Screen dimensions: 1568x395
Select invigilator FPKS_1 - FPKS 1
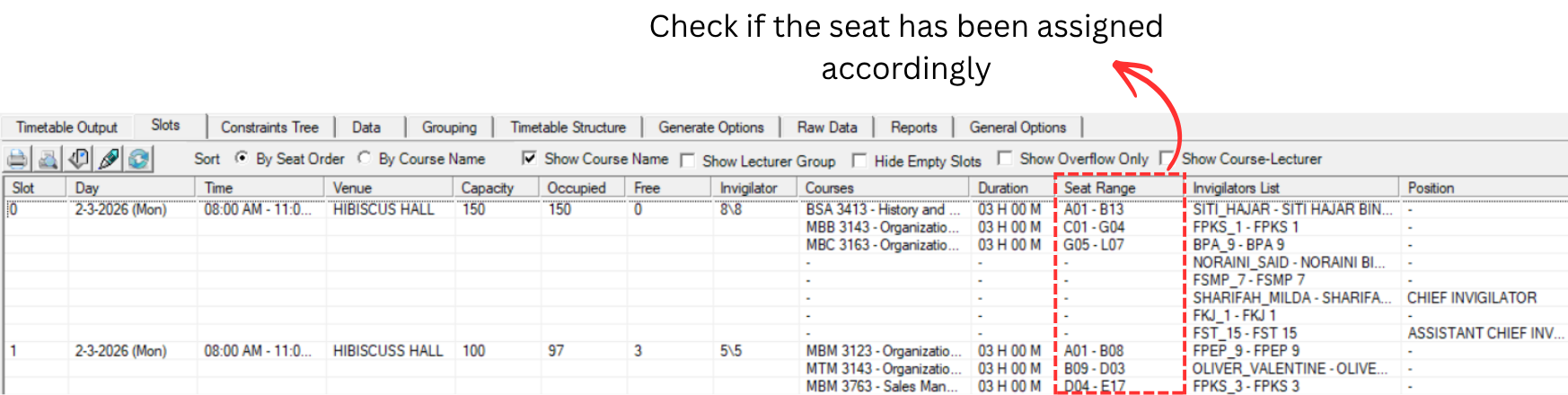click(1246, 227)
